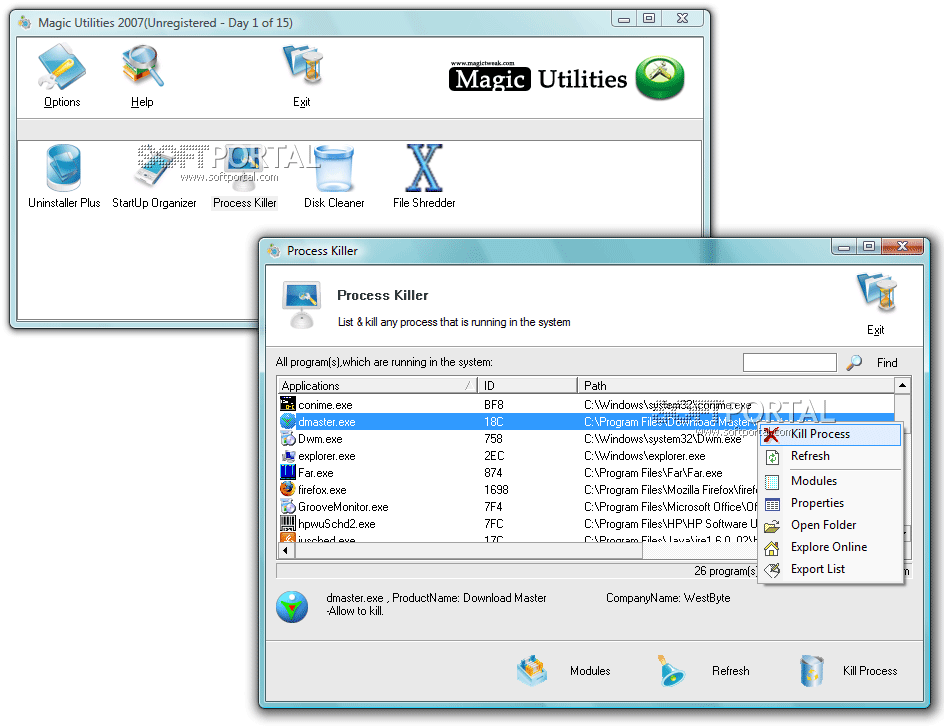The width and height of the screenshot is (944, 728).
Task: Click conime.exe process icon
Action: [288, 403]
